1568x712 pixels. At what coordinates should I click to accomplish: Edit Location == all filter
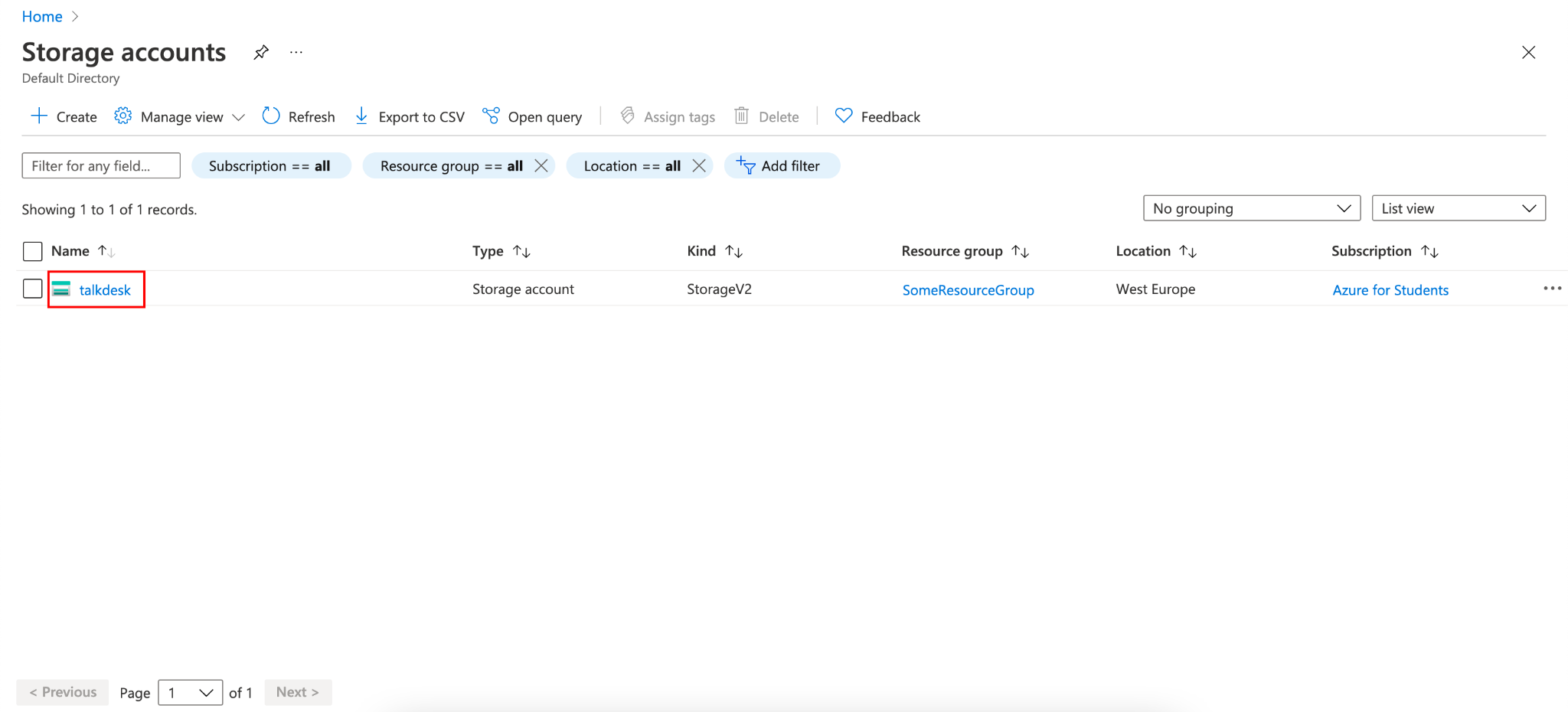click(x=632, y=165)
